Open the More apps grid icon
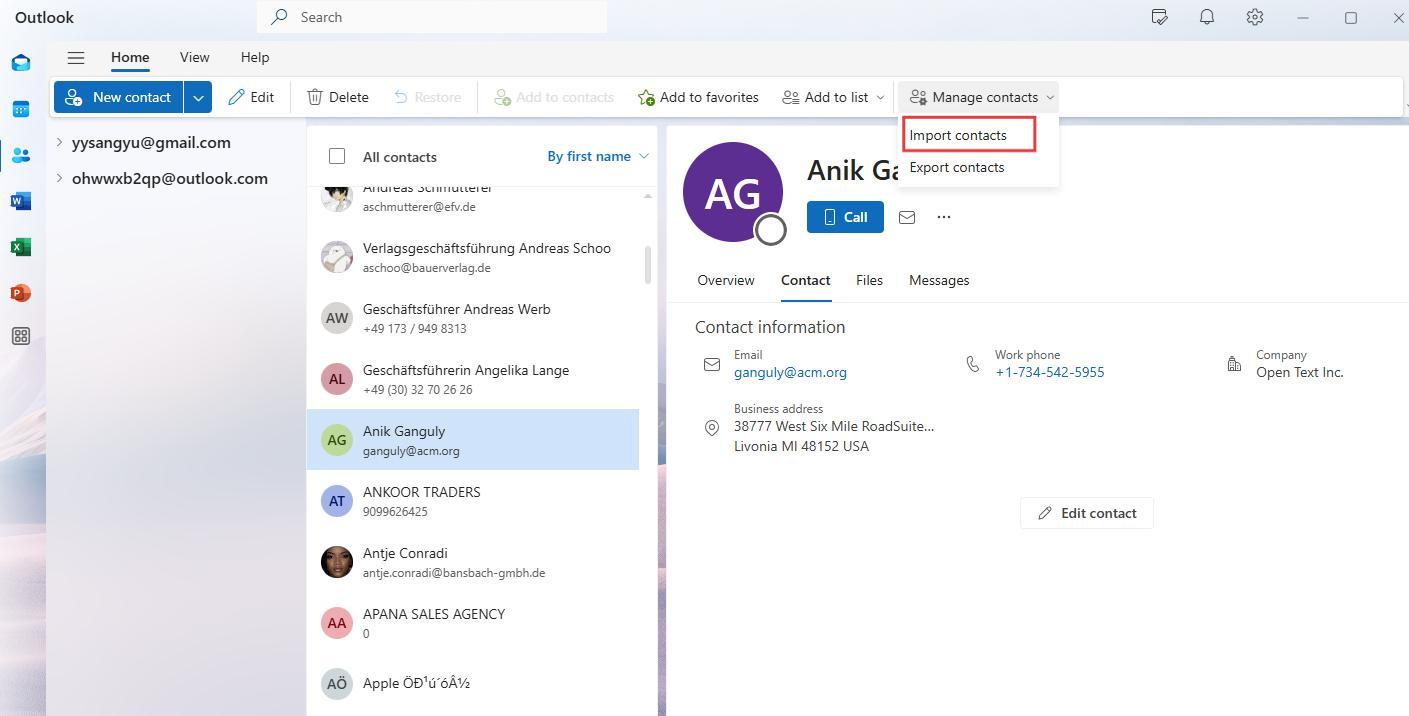Viewport: 1409px width, 716px height. (x=21, y=337)
